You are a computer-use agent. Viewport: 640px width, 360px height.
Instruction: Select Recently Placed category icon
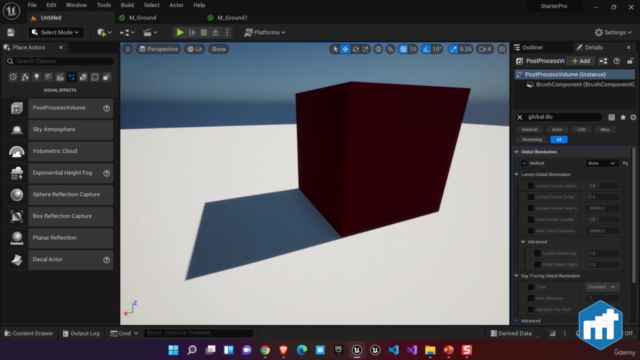13,77
